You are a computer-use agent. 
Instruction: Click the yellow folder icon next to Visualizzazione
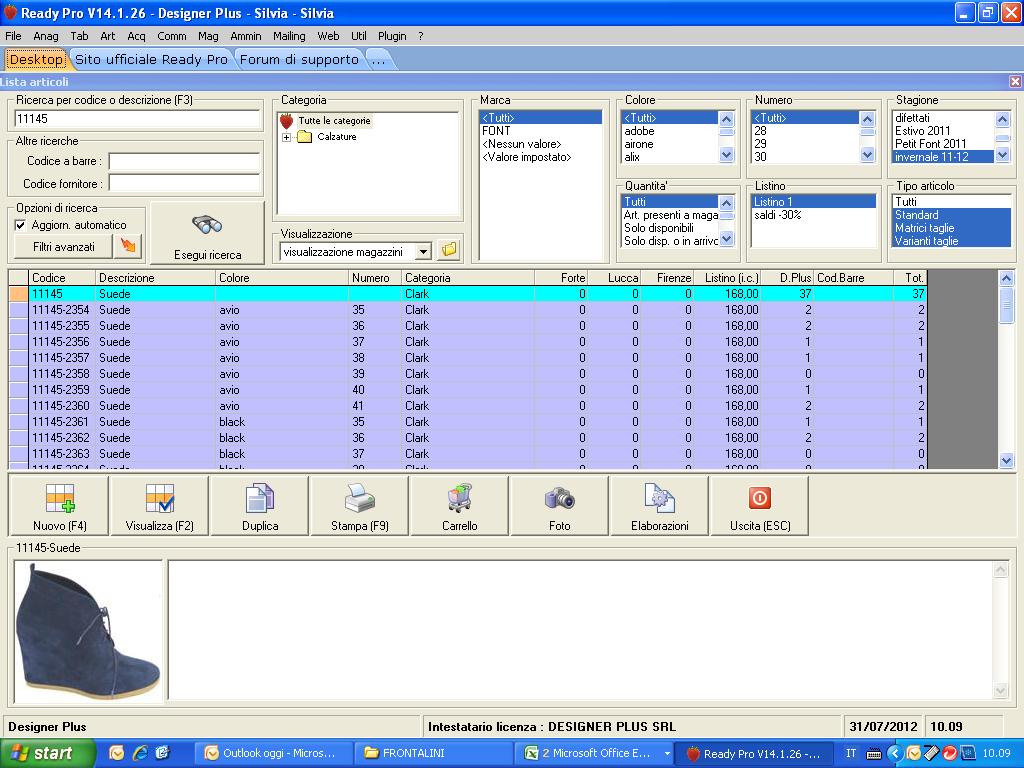point(449,250)
